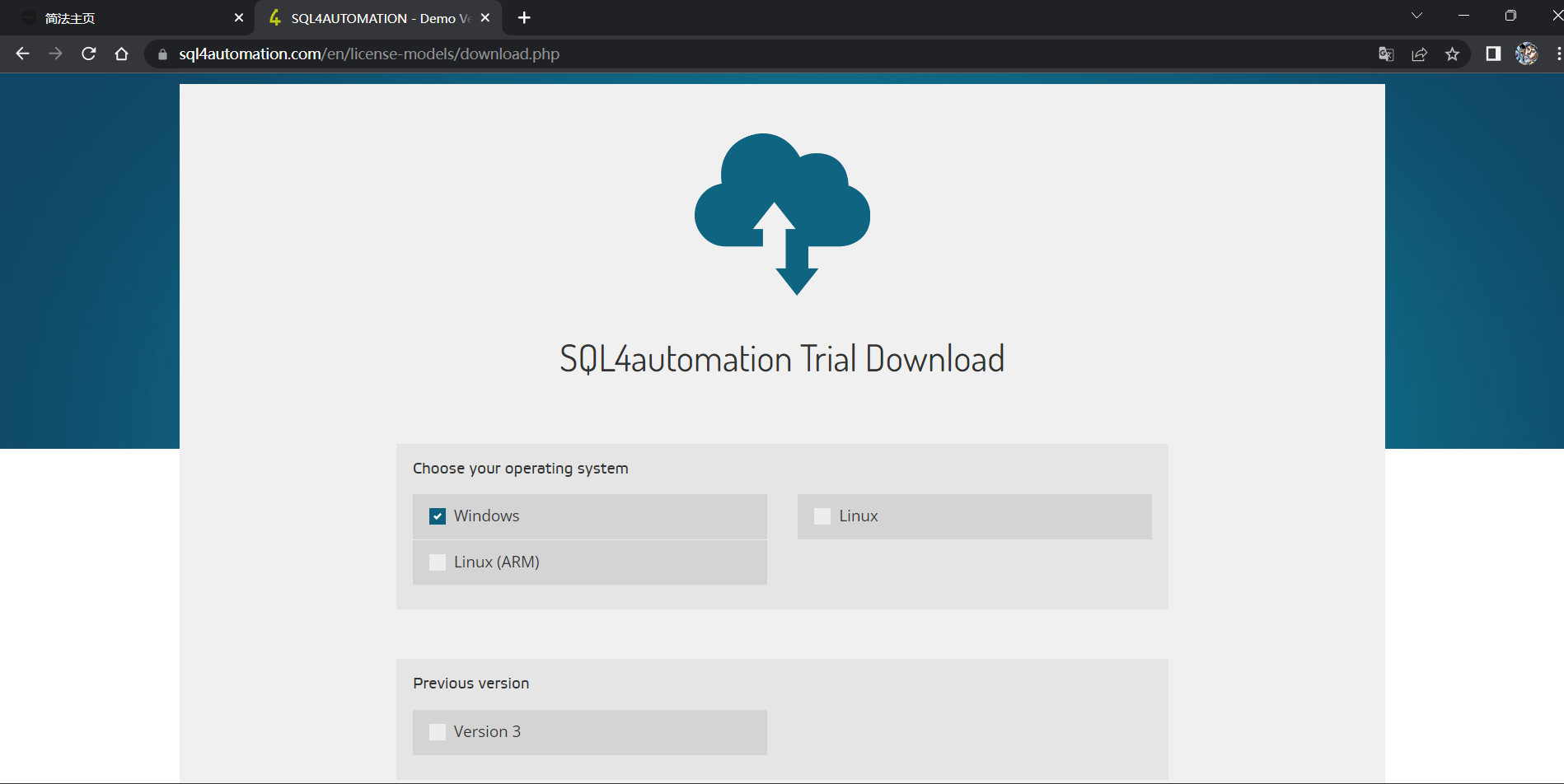Open the user profile avatar
This screenshot has height=784, width=1564.
[x=1526, y=54]
